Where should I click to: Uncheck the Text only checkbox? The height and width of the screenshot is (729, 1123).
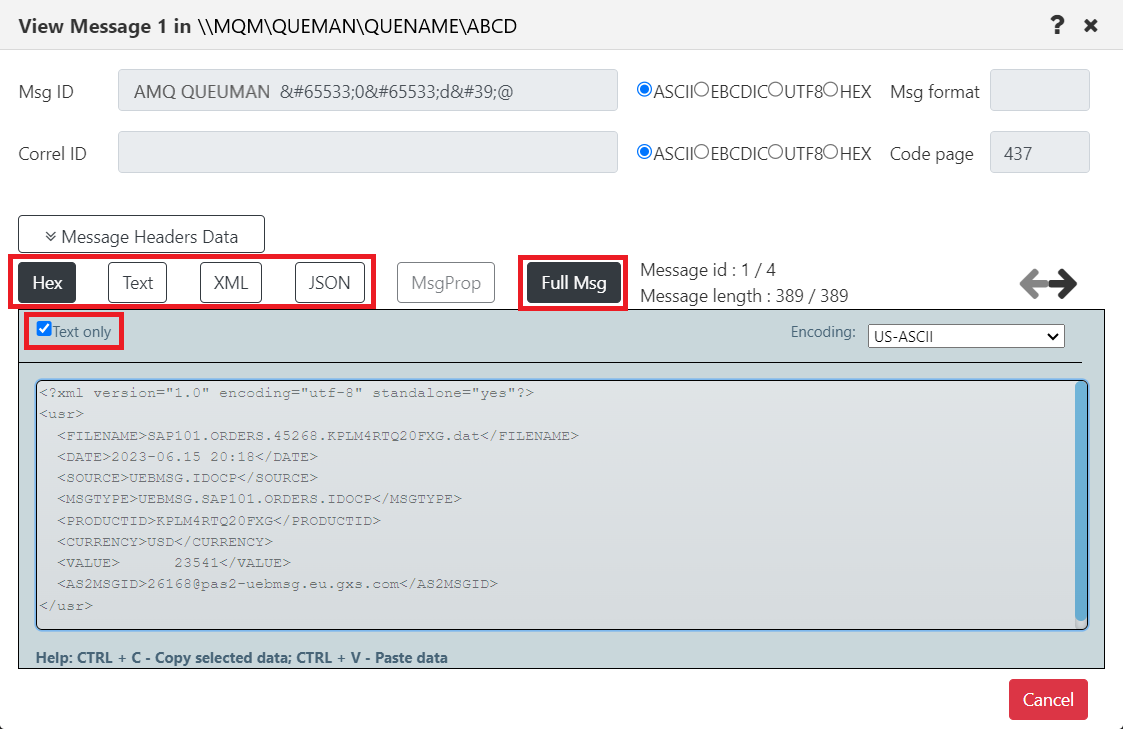[x=44, y=329]
